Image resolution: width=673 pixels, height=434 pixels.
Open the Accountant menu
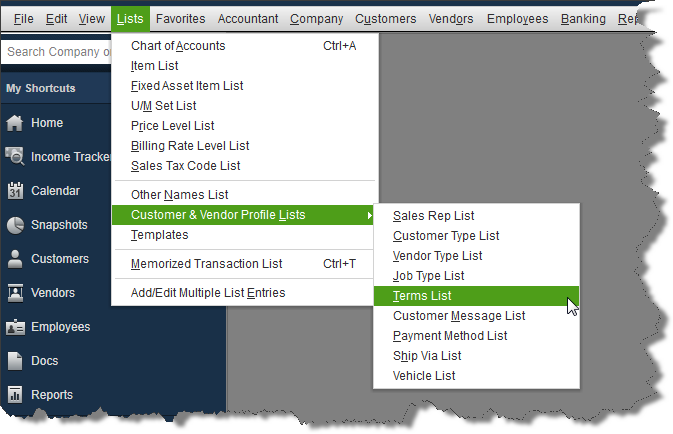coord(248,19)
